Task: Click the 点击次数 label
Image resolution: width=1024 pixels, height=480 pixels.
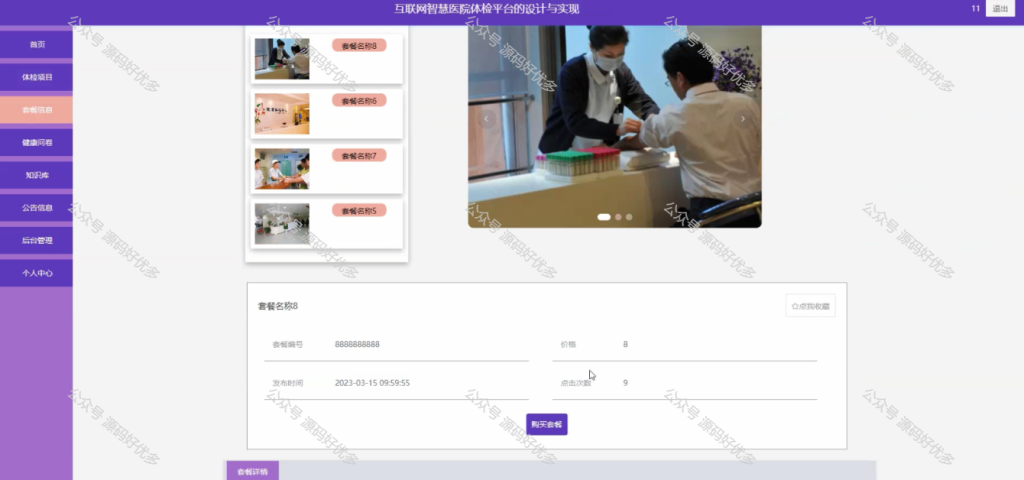Action: click(575, 383)
